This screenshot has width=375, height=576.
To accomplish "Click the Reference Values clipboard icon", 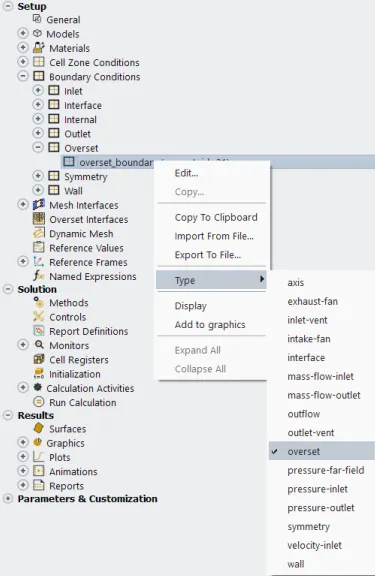I will point(39,248).
